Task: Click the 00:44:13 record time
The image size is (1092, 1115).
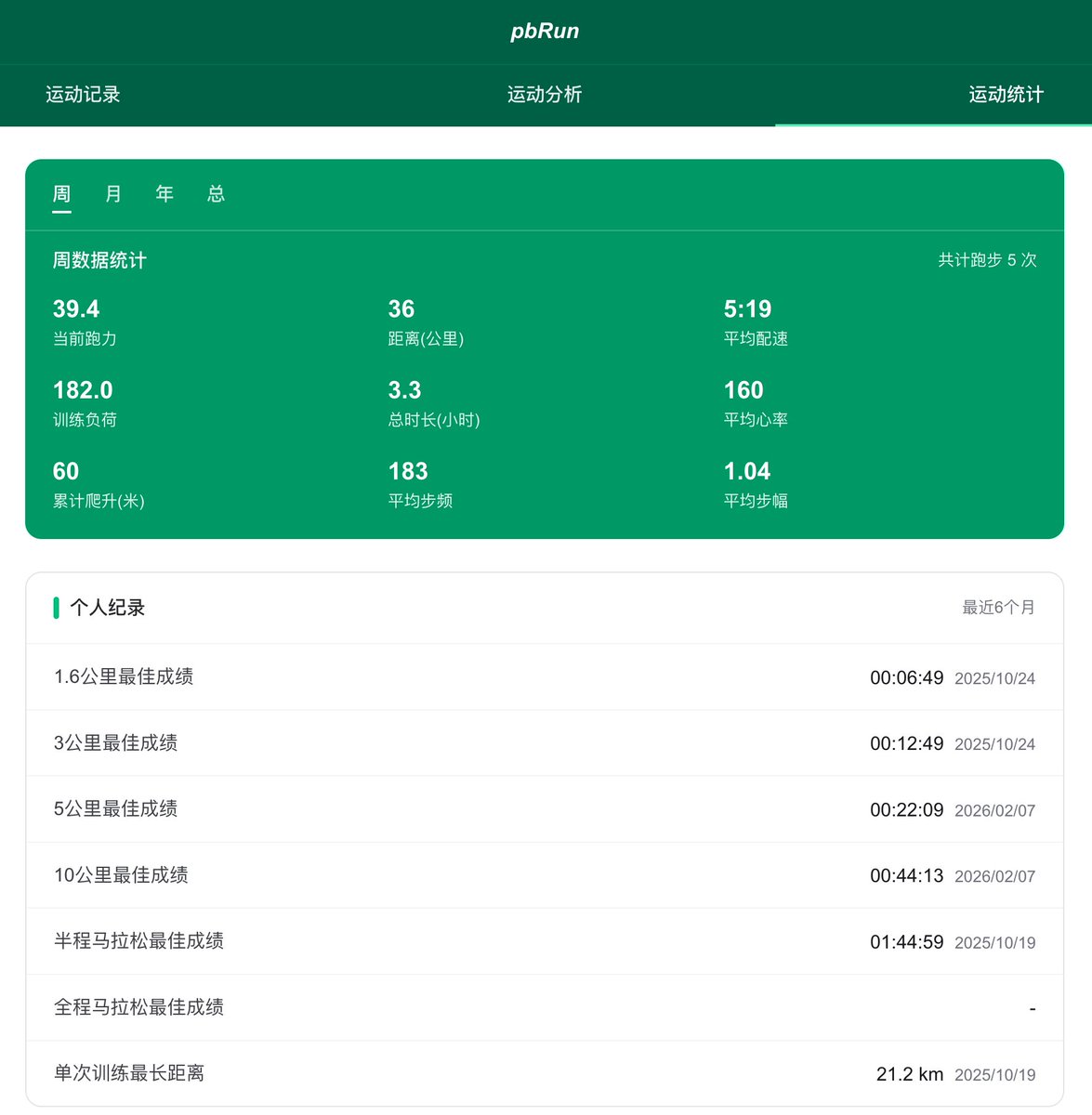Action: tap(906, 876)
